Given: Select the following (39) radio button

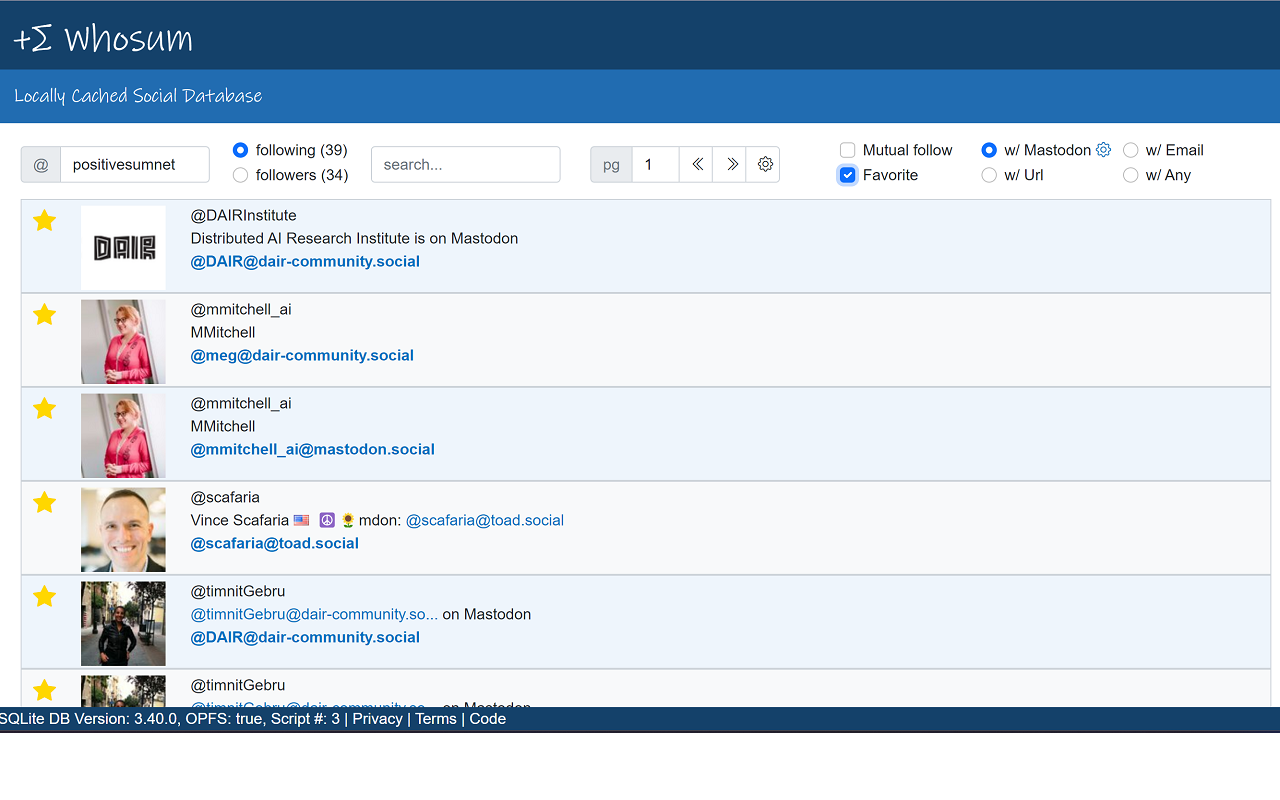Looking at the screenshot, I should tap(240, 150).
